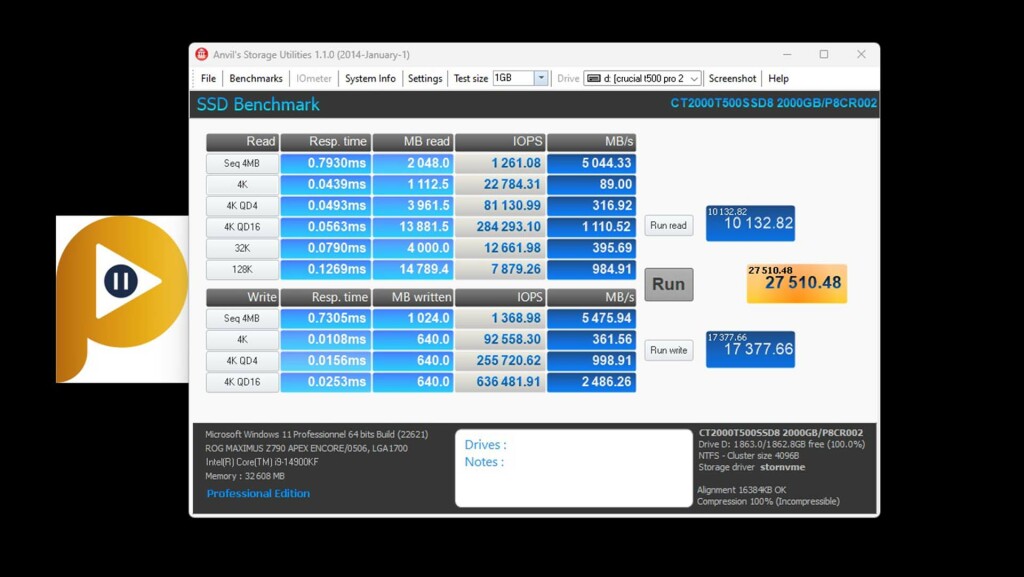
Task: Click in the Drives and Notes text area
Action: (x=573, y=468)
